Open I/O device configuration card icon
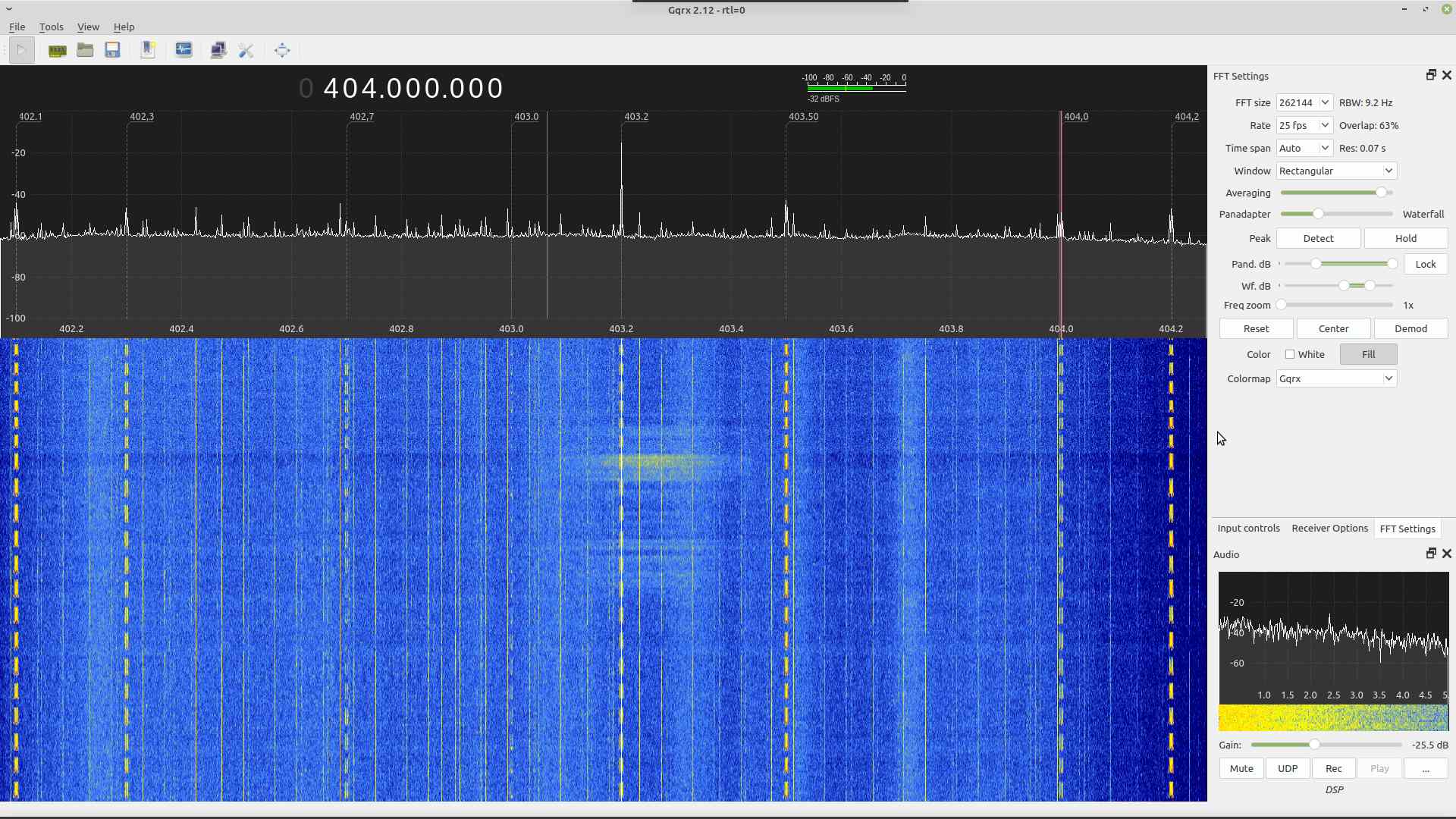The image size is (1456, 819). (57, 51)
